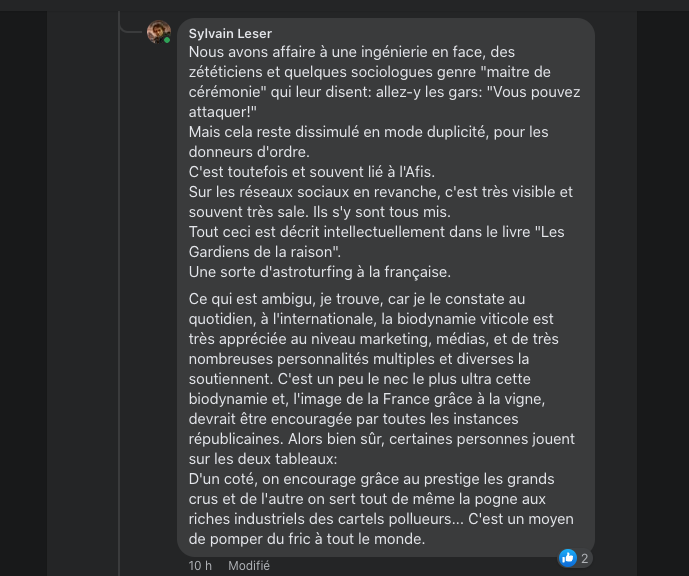The image size is (689, 576).
Task: Click the line starting "D'un coté, on encourage"
Action: click(x=371, y=479)
